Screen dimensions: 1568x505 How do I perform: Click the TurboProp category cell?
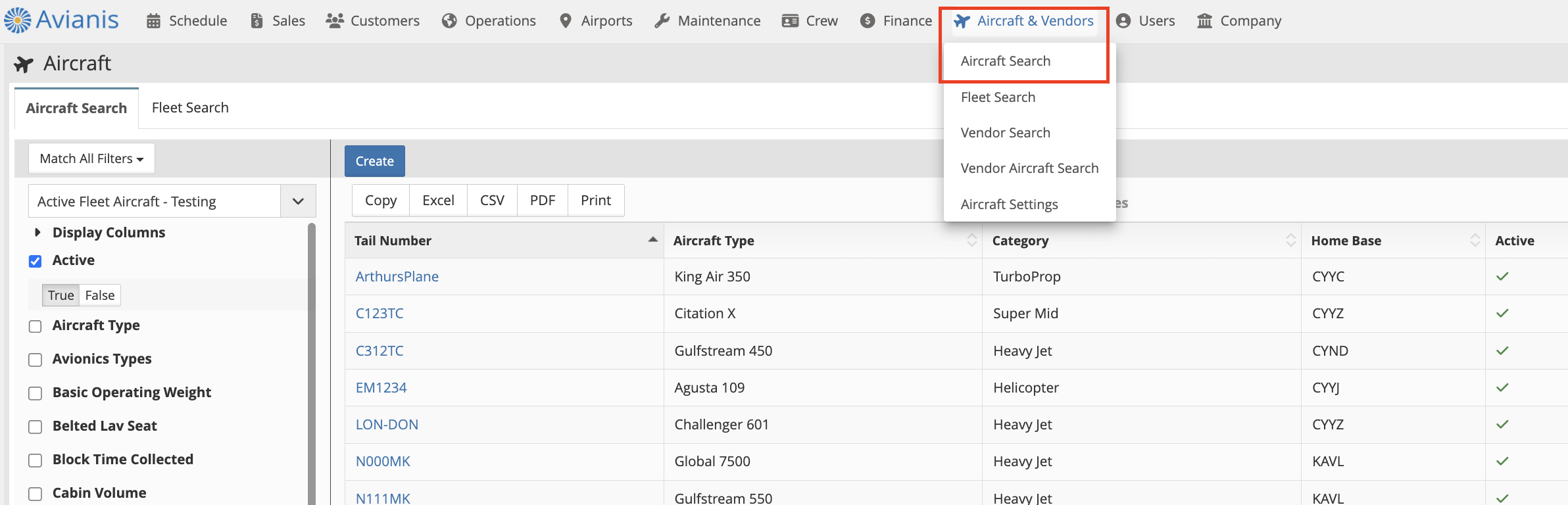[1142, 277]
